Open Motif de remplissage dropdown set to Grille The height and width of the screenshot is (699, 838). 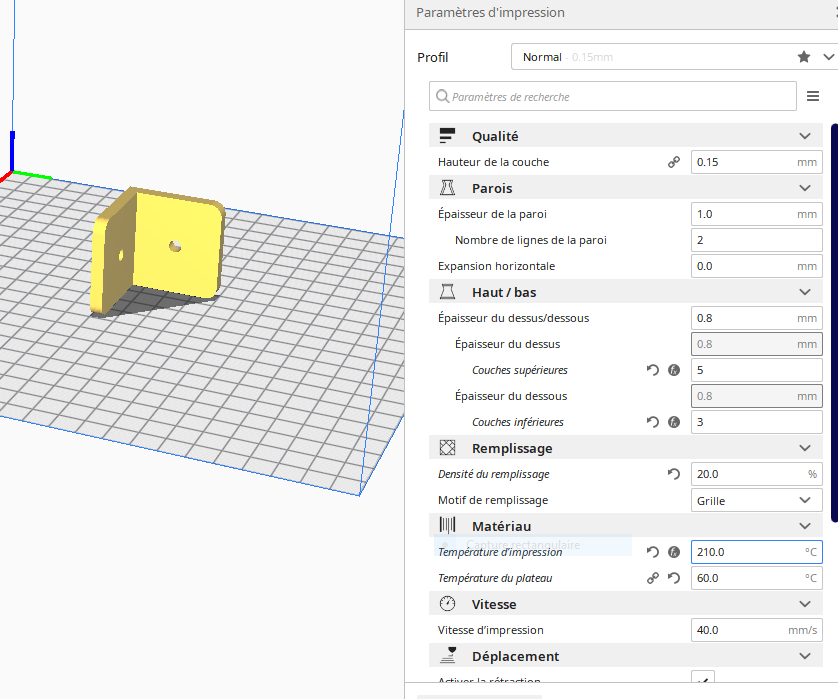[x=756, y=500]
